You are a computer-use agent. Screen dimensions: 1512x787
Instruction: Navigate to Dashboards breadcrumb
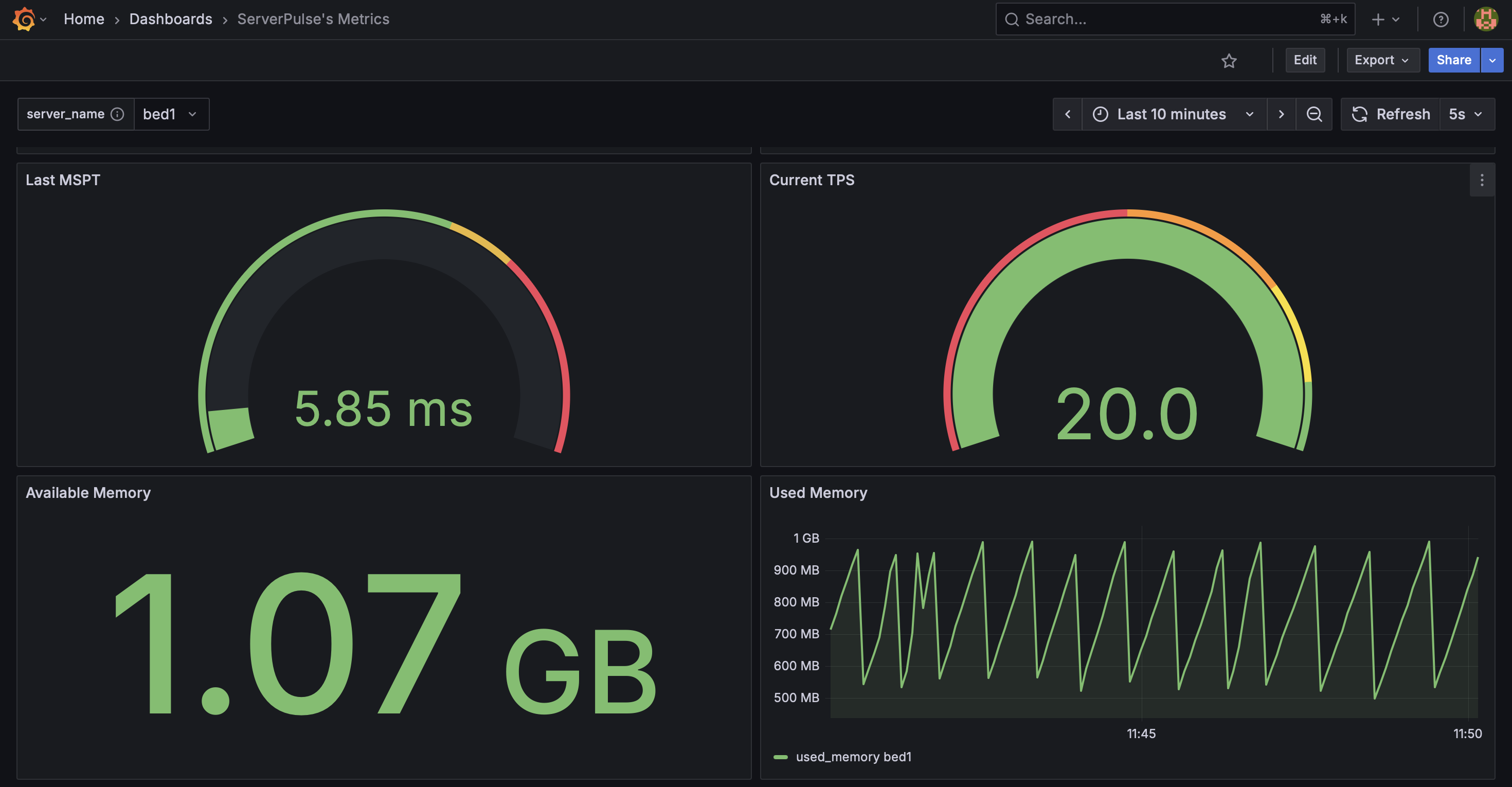(x=170, y=20)
